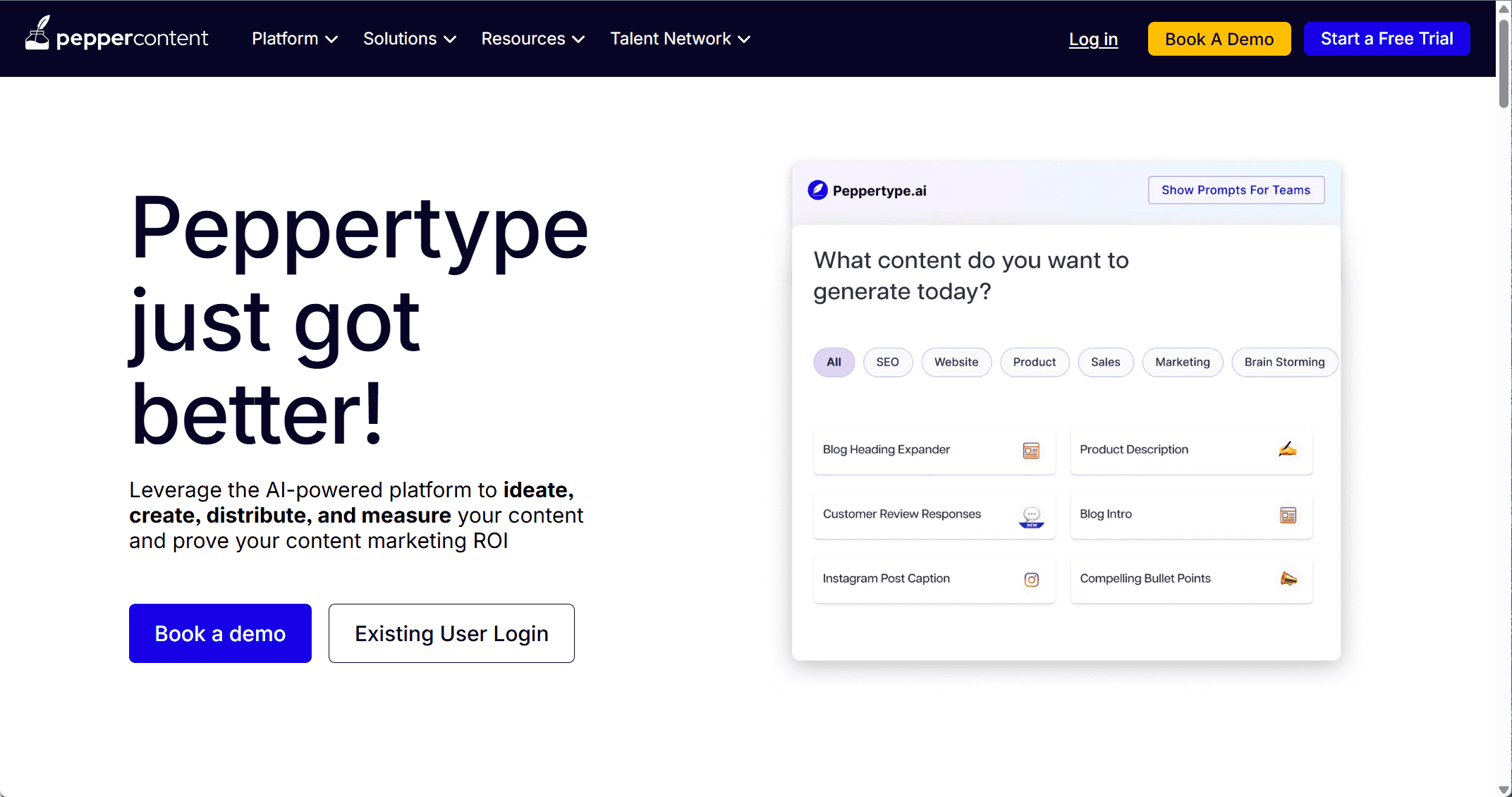Image resolution: width=1512 pixels, height=797 pixels.
Task: Click the Existing User Login button
Action: pos(451,633)
